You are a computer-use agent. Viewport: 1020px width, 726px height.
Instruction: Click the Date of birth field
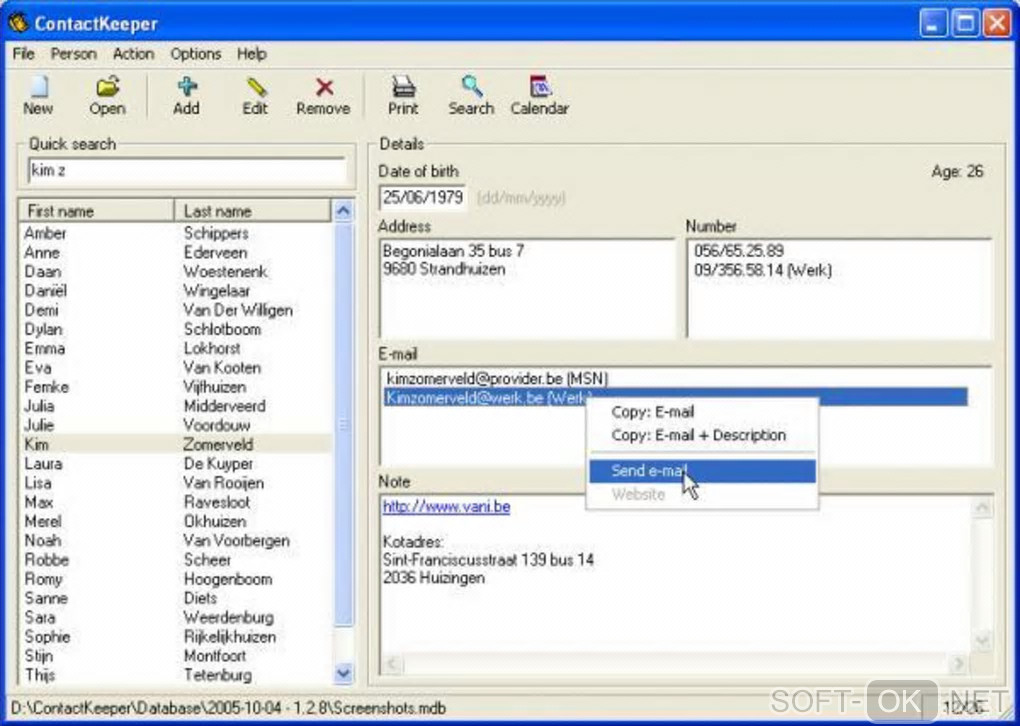[x=422, y=198]
